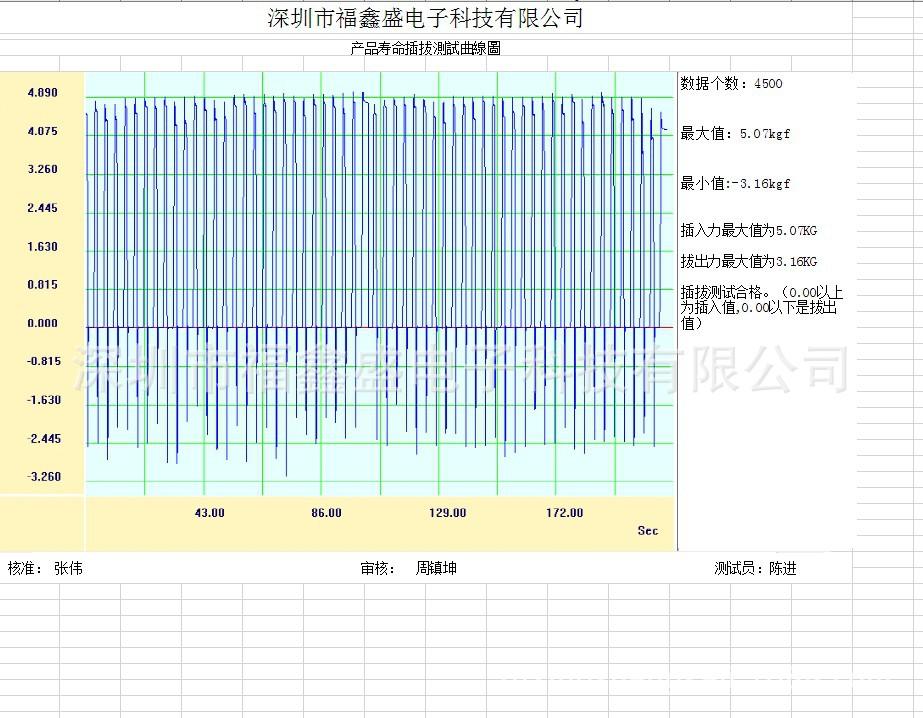Click the 拔出力最大值为3.16KG line
923x718 pixels.
click(x=748, y=262)
